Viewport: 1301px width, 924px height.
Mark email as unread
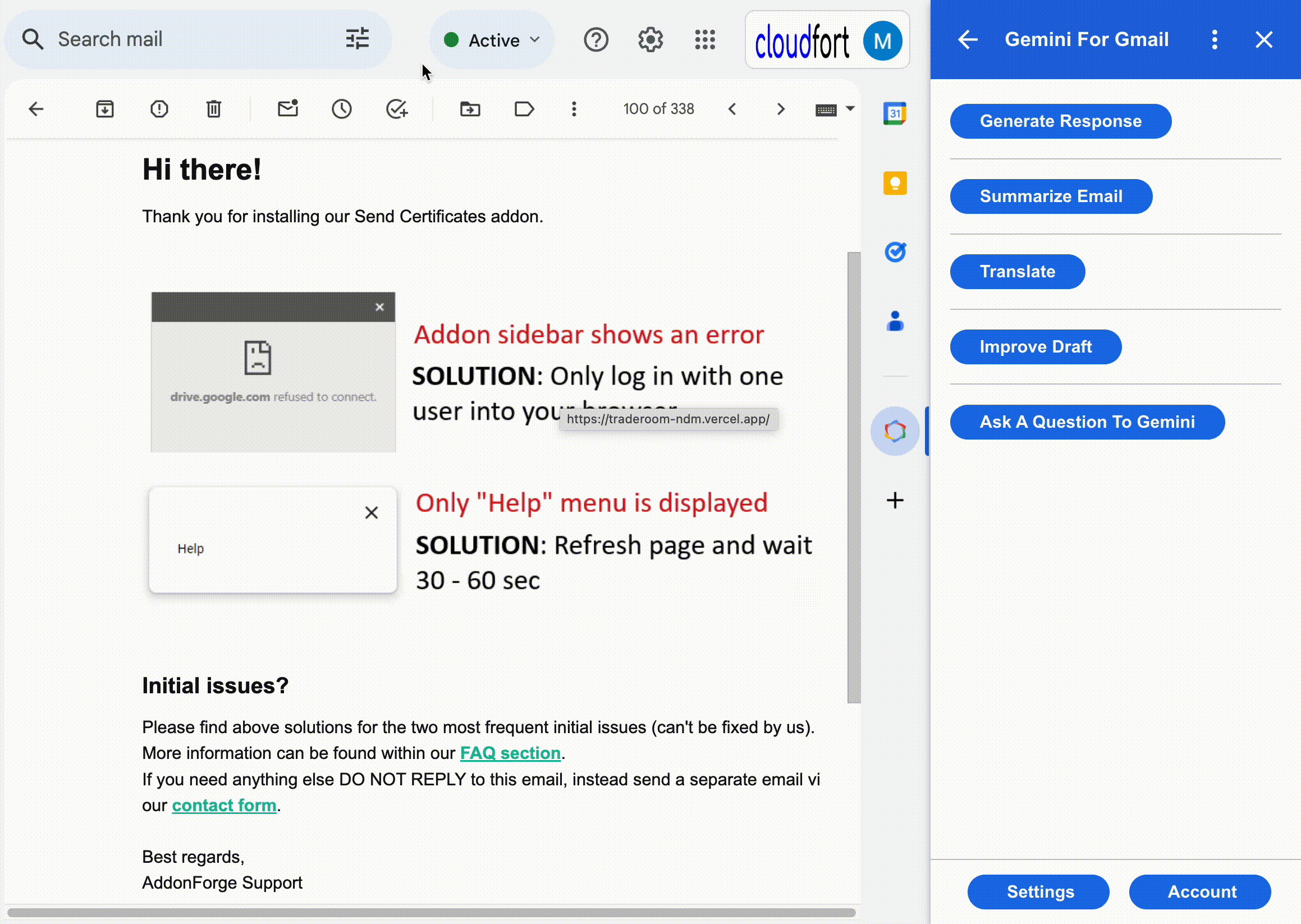tap(288, 109)
